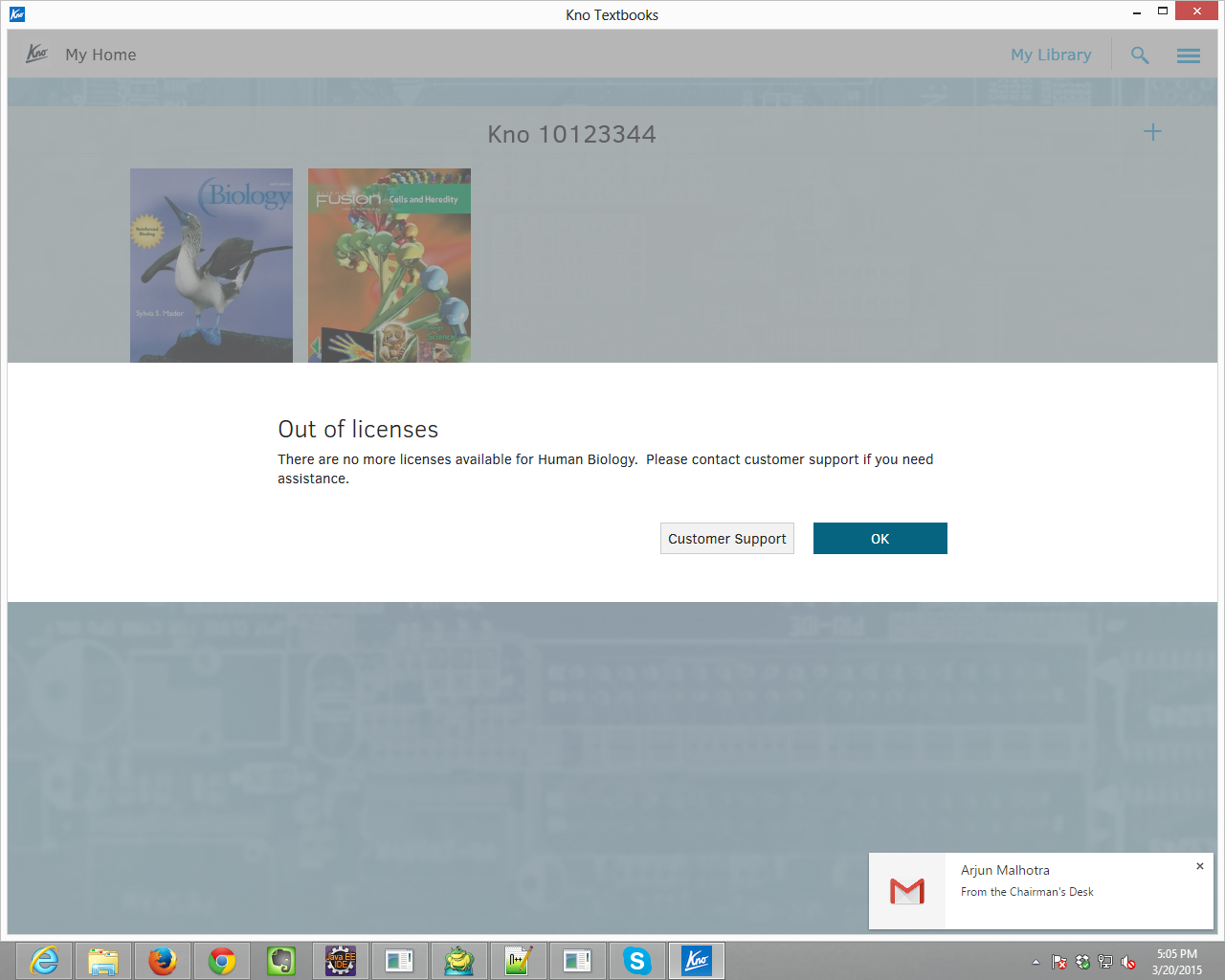Click From the Chairman's Desk text
The height and width of the screenshot is (980, 1225).
click(x=1027, y=892)
